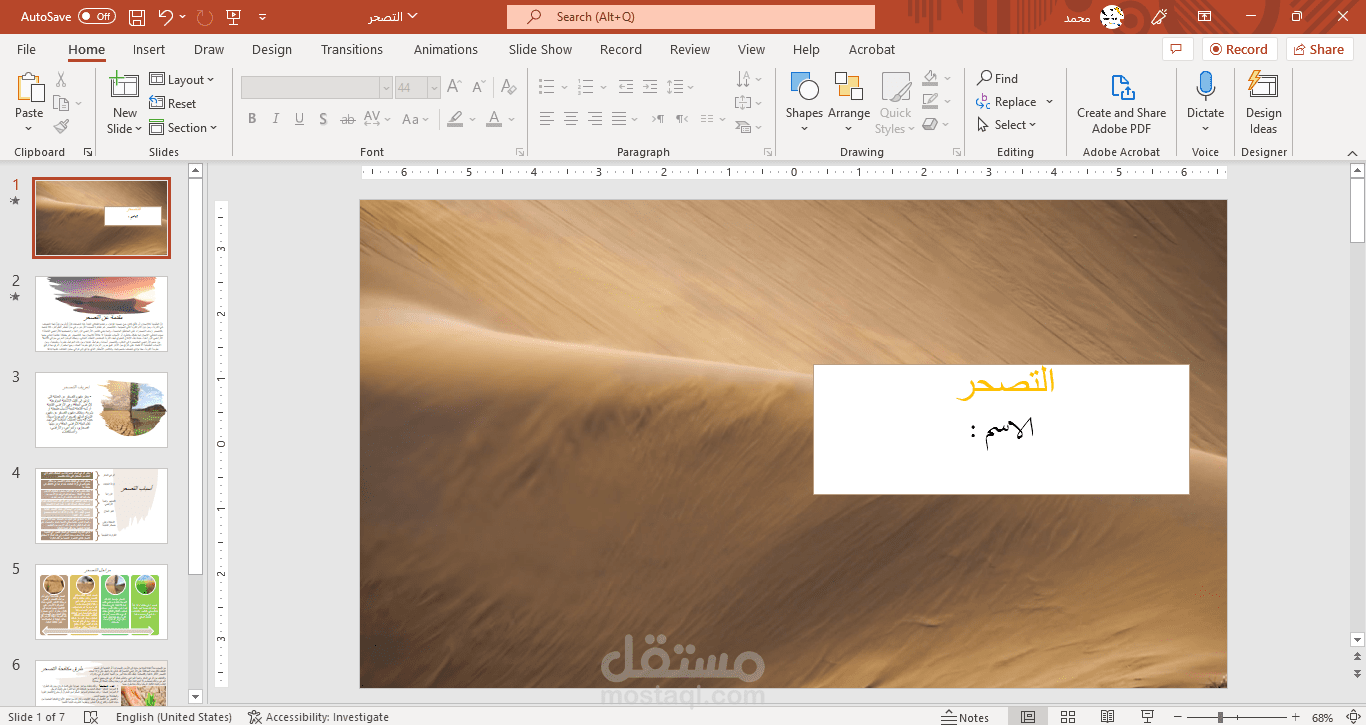Open the Transitions tab
The image size is (1366, 725).
[x=352, y=49]
